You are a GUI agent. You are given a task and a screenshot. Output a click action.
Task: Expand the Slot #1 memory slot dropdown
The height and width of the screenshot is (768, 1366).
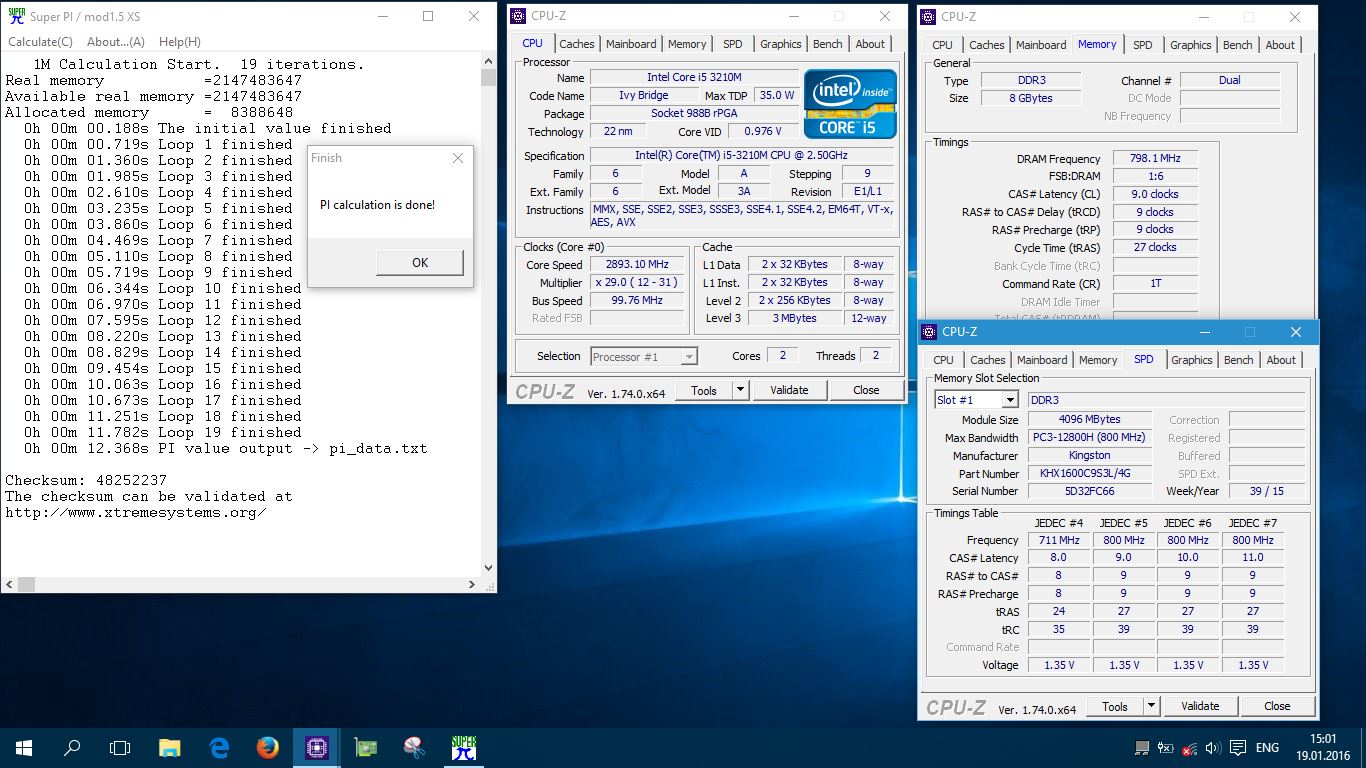pyautogui.click(x=1009, y=400)
